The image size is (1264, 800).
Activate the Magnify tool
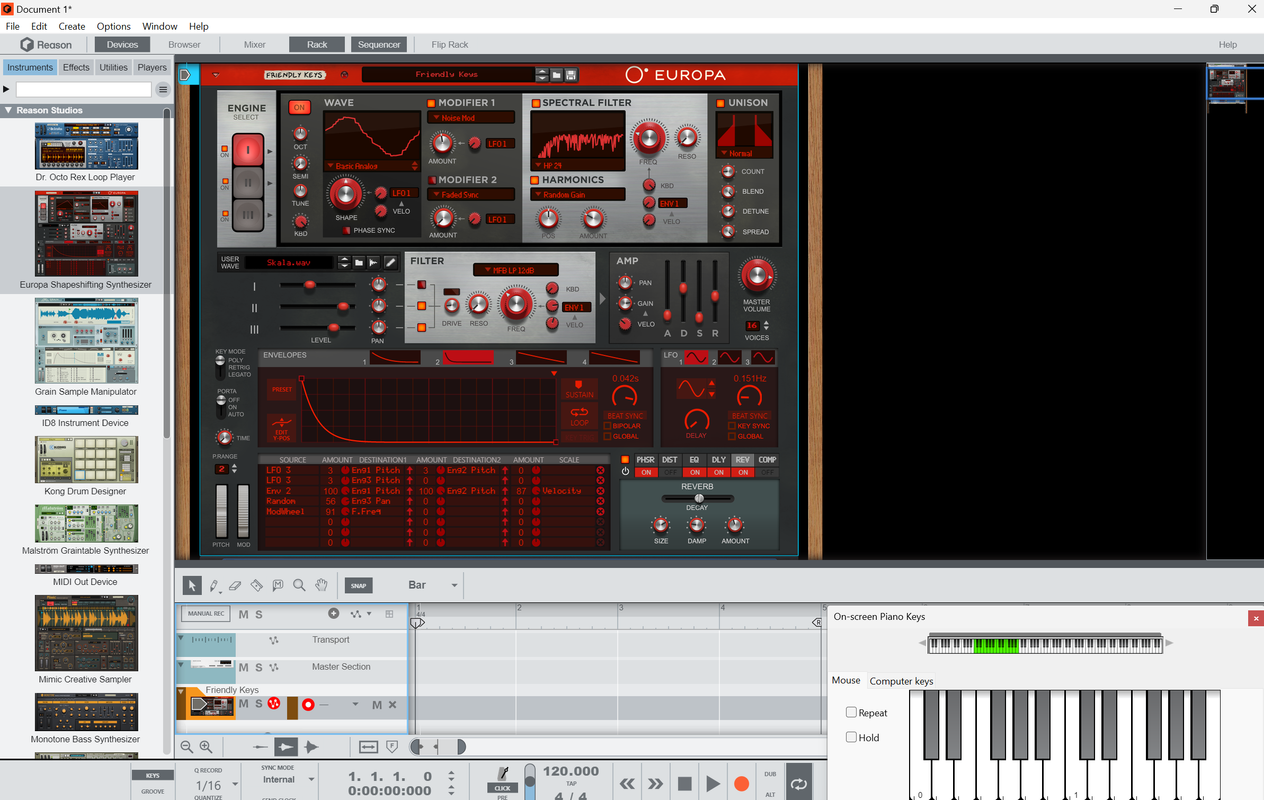point(299,585)
